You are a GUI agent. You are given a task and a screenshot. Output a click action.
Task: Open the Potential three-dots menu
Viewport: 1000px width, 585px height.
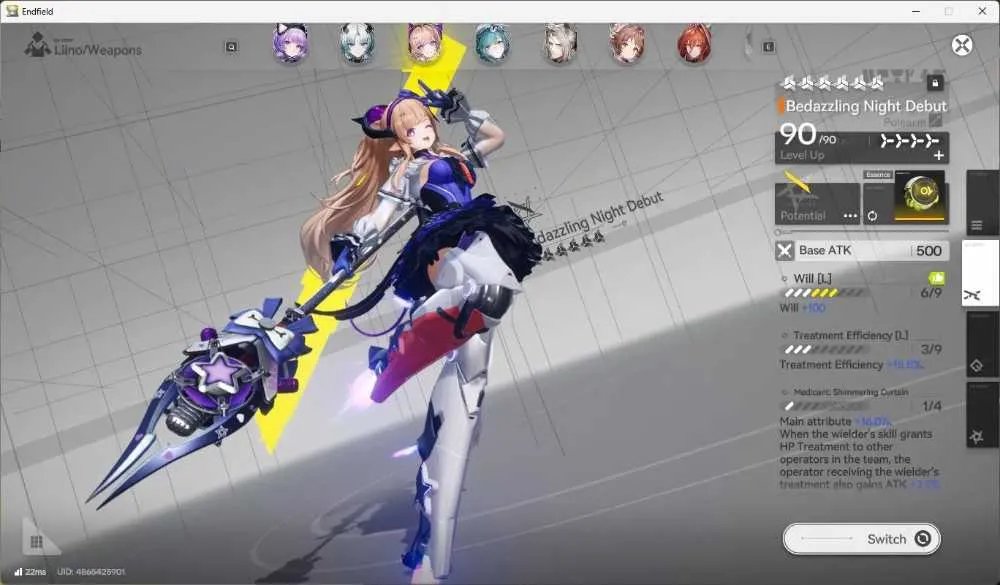coord(850,216)
